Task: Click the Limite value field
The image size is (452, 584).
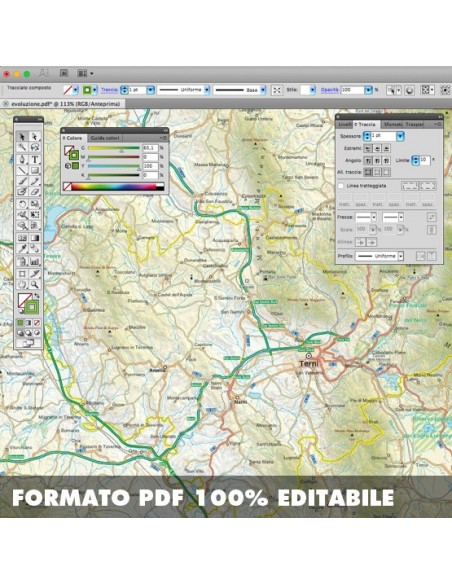Action: point(425,161)
